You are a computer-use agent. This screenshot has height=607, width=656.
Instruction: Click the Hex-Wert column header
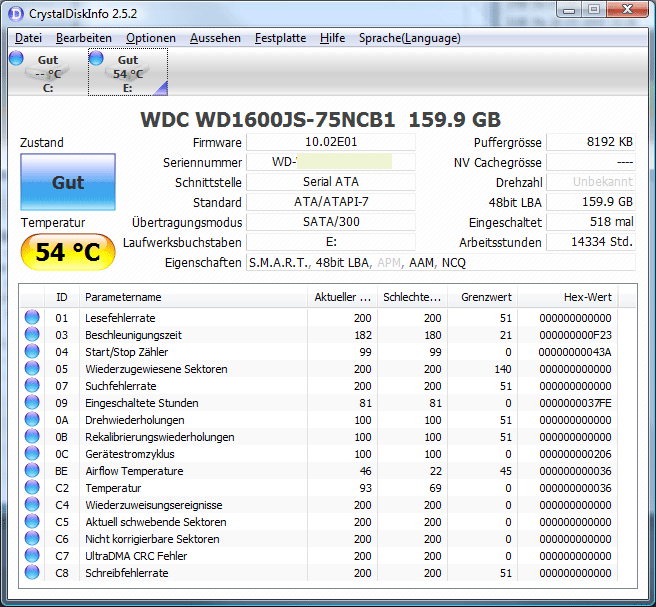click(x=568, y=297)
